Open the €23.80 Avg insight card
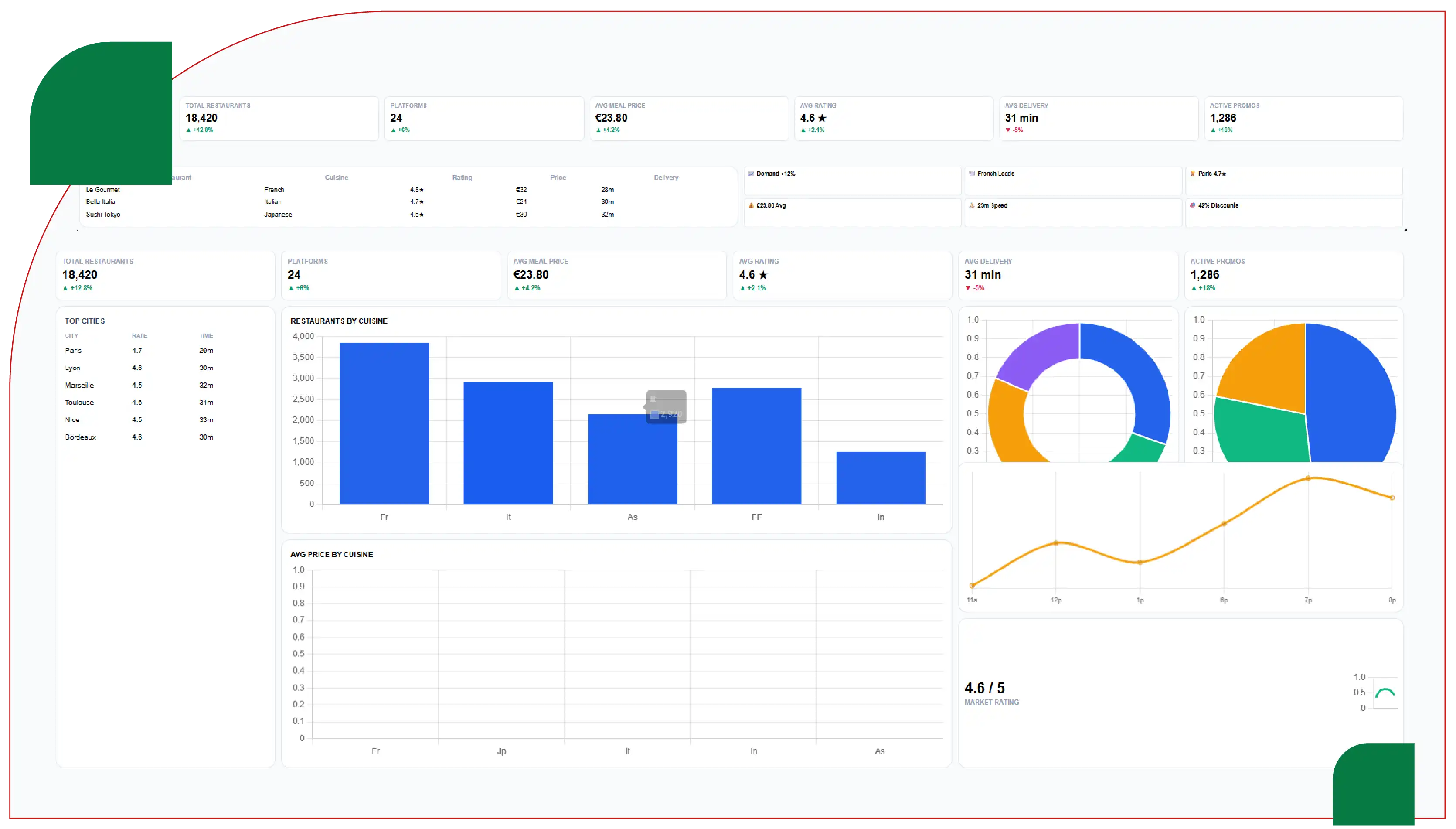Screen dimensions: 1456x829 (852, 212)
